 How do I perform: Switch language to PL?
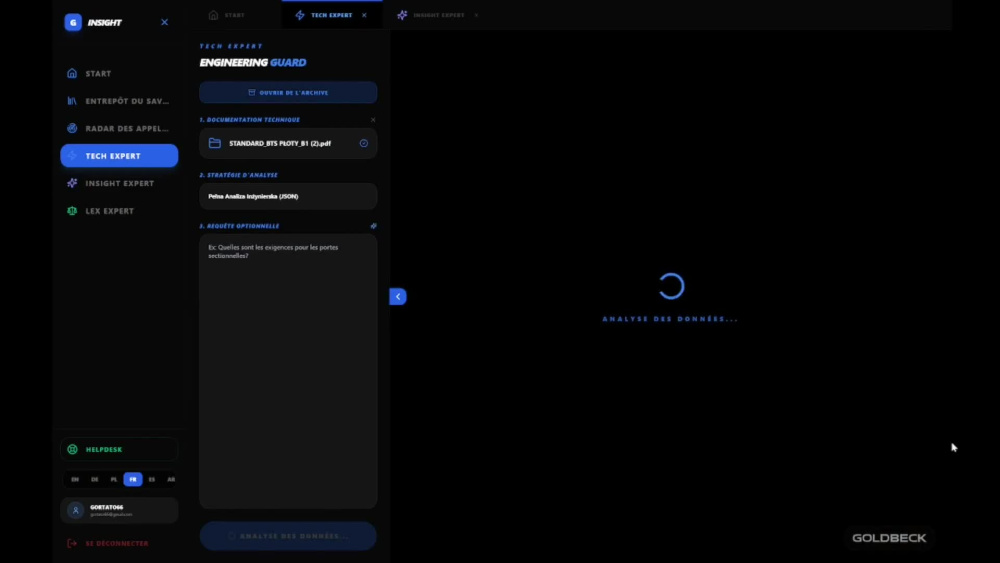pyautogui.click(x=114, y=479)
